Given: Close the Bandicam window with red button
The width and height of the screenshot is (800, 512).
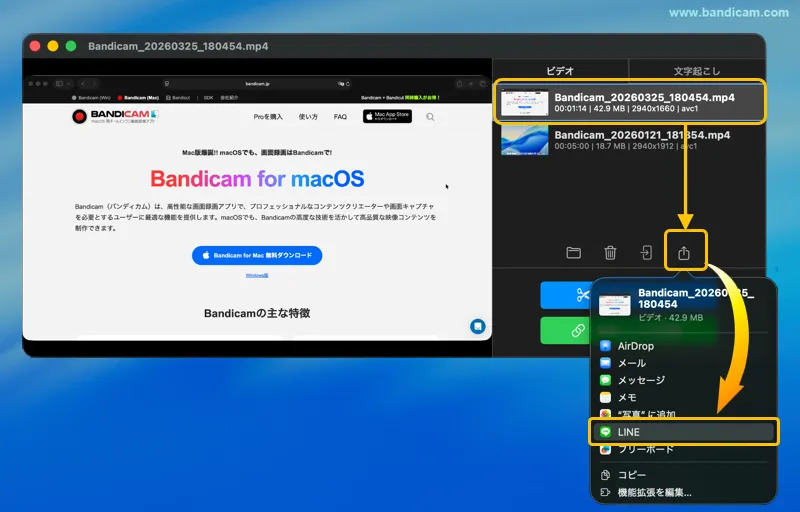Looking at the screenshot, I should point(35,46).
